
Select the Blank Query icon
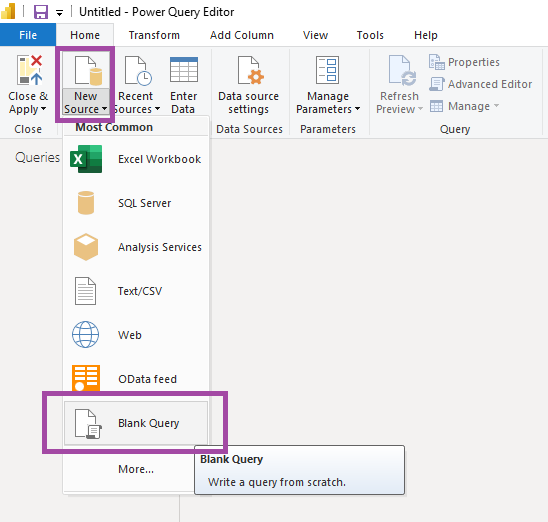click(88, 424)
